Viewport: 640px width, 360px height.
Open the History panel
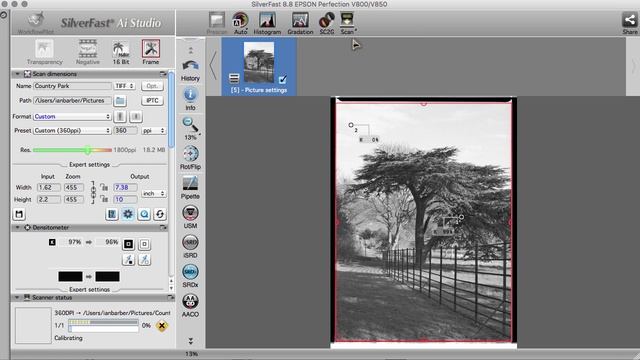190,70
